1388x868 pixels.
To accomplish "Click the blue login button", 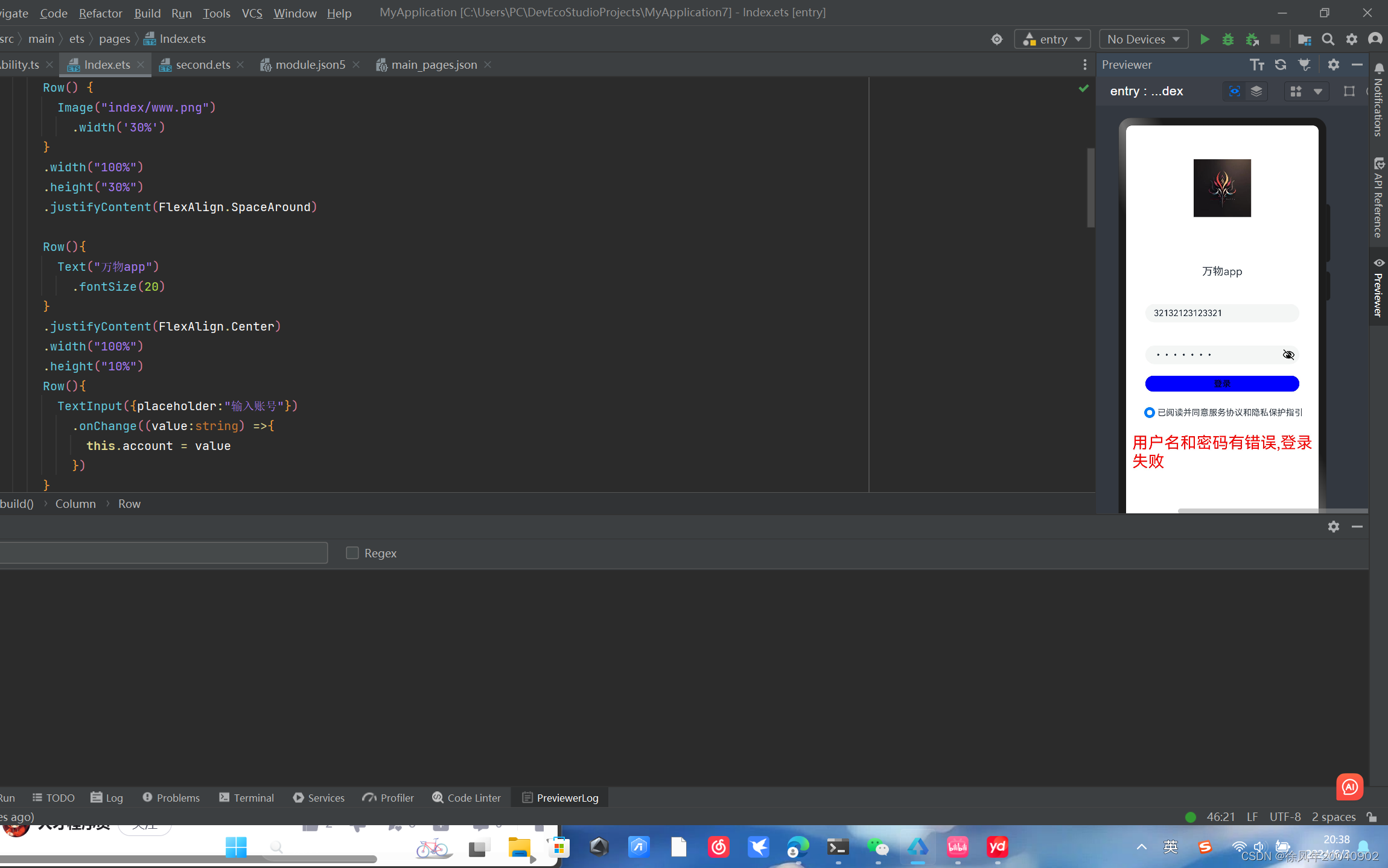I will (1222, 384).
